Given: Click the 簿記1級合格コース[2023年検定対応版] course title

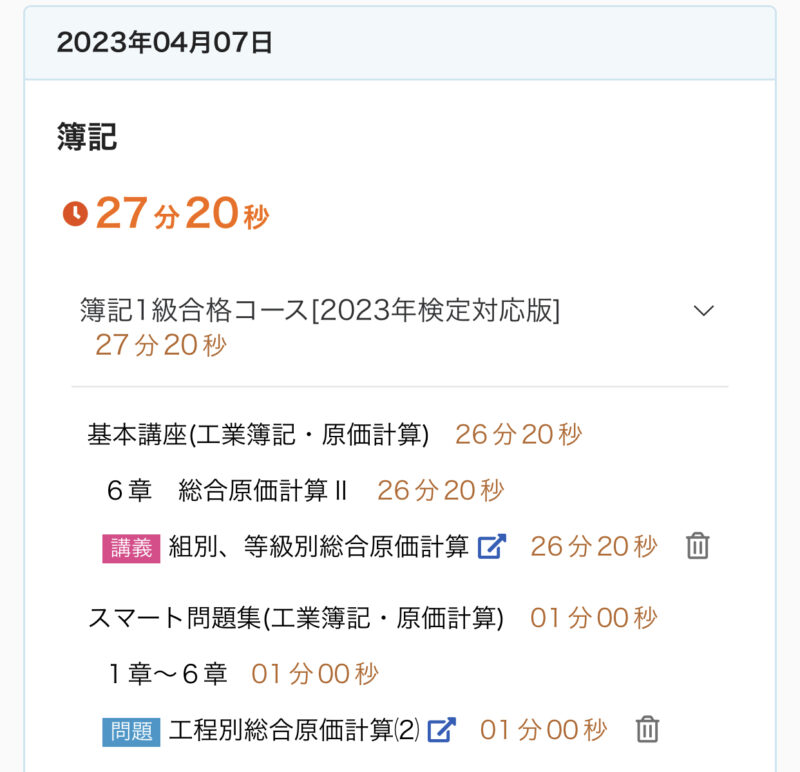Looking at the screenshot, I should tap(320, 310).
